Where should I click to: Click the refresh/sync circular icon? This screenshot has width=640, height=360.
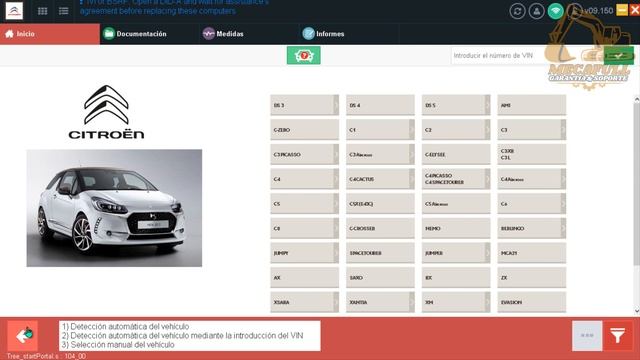pyautogui.click(x=517, y=11)
